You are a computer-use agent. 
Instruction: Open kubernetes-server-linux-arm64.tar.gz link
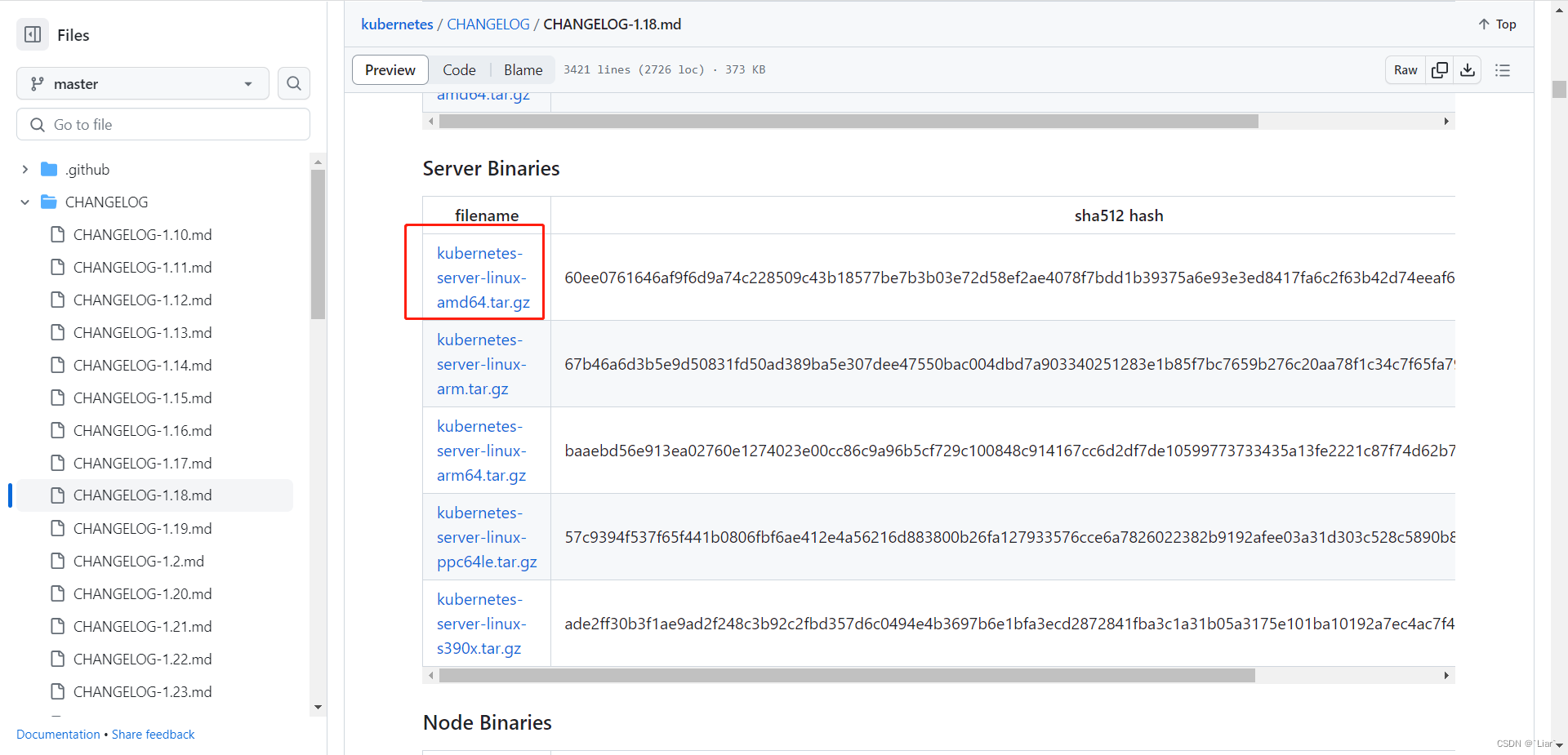point(482,451)
